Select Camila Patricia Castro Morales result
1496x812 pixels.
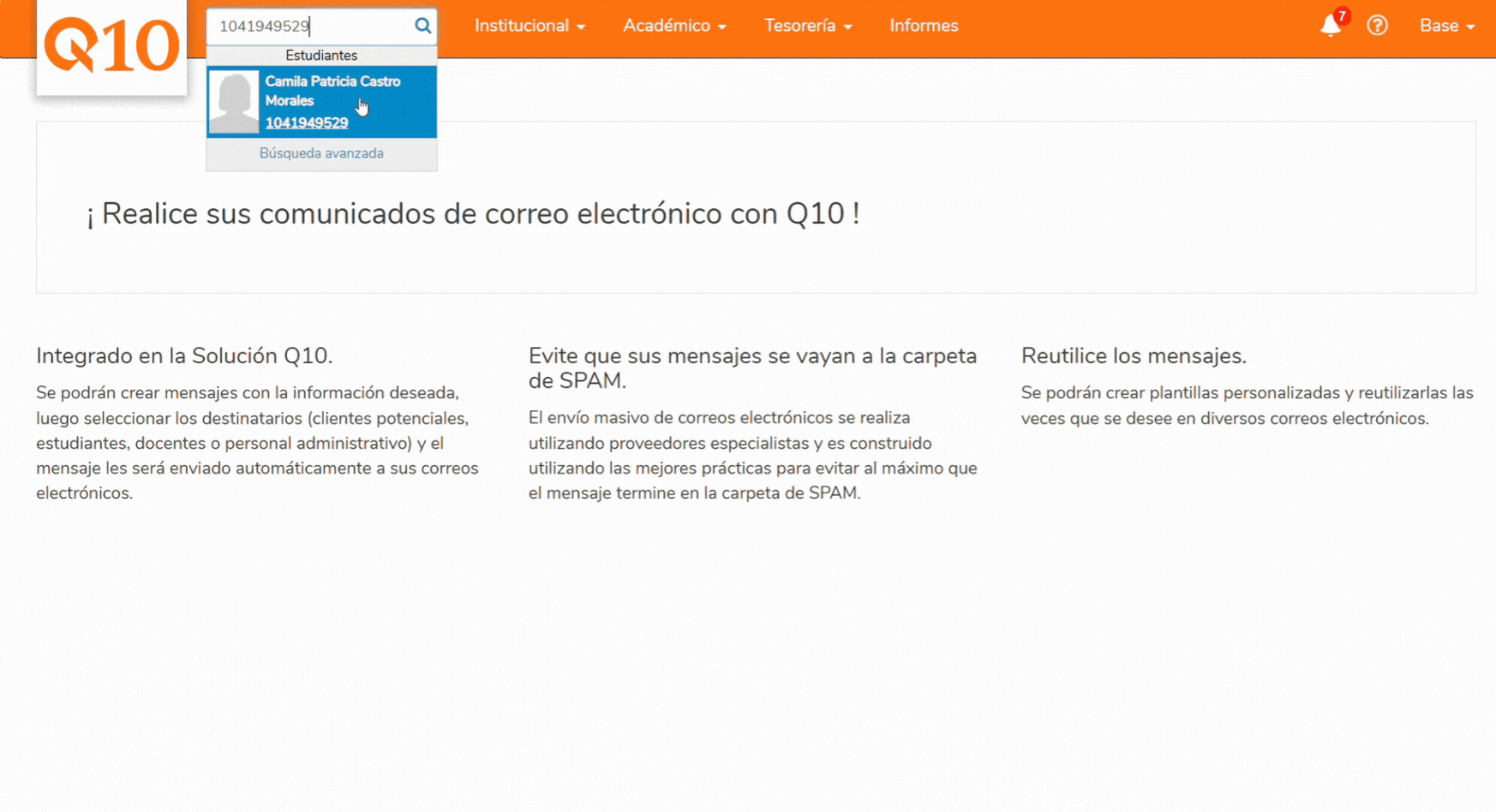pos(321,102)
